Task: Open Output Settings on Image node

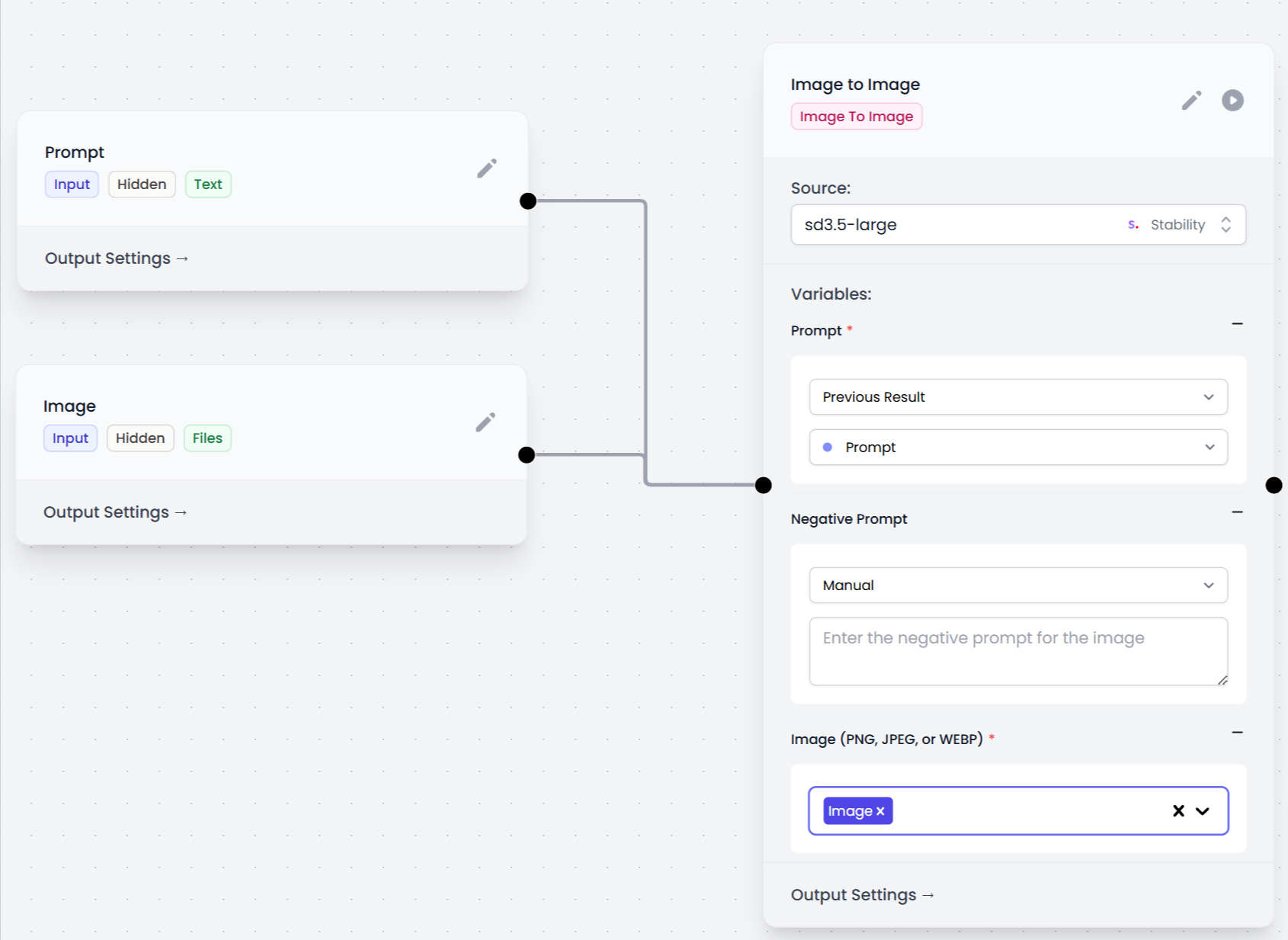Action: 115,512
